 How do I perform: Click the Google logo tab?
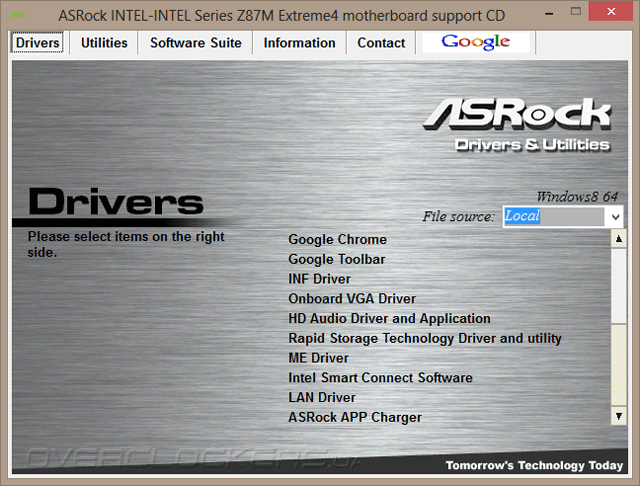[476, 42]
